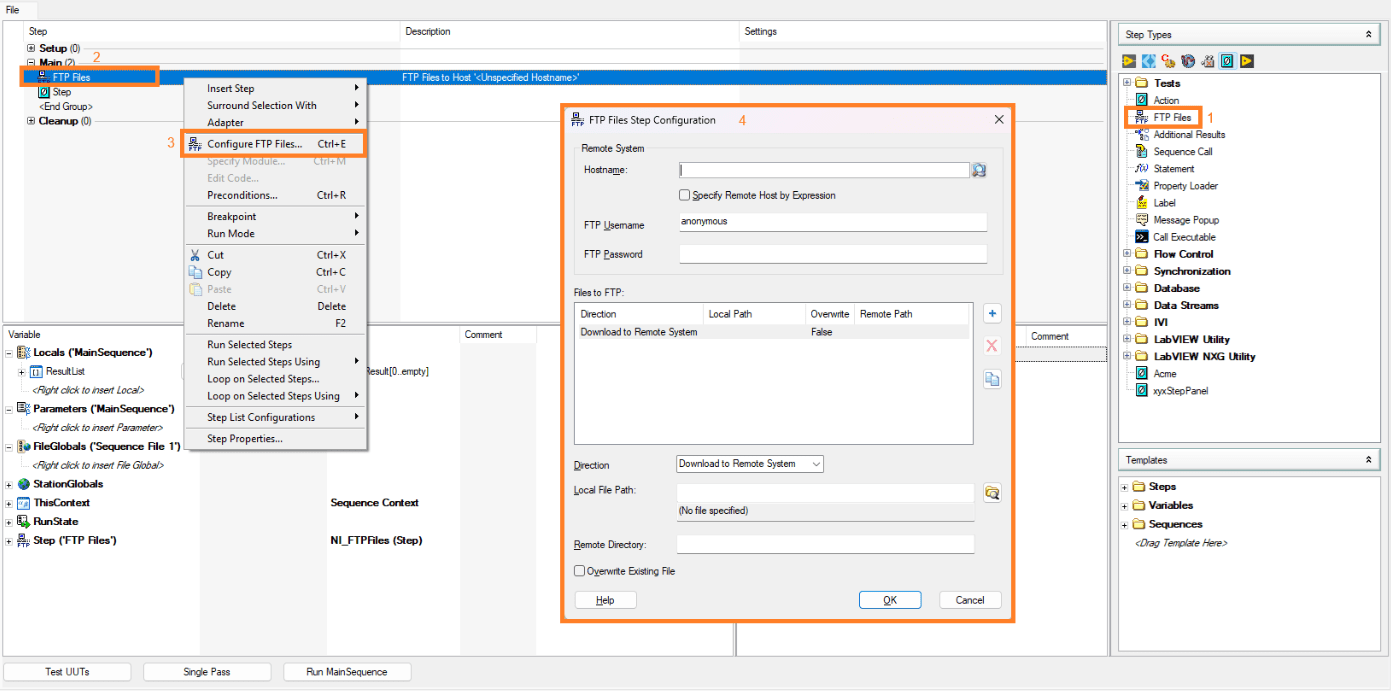
Task: Open the Direction dropdown
Action: pos(750,464)
